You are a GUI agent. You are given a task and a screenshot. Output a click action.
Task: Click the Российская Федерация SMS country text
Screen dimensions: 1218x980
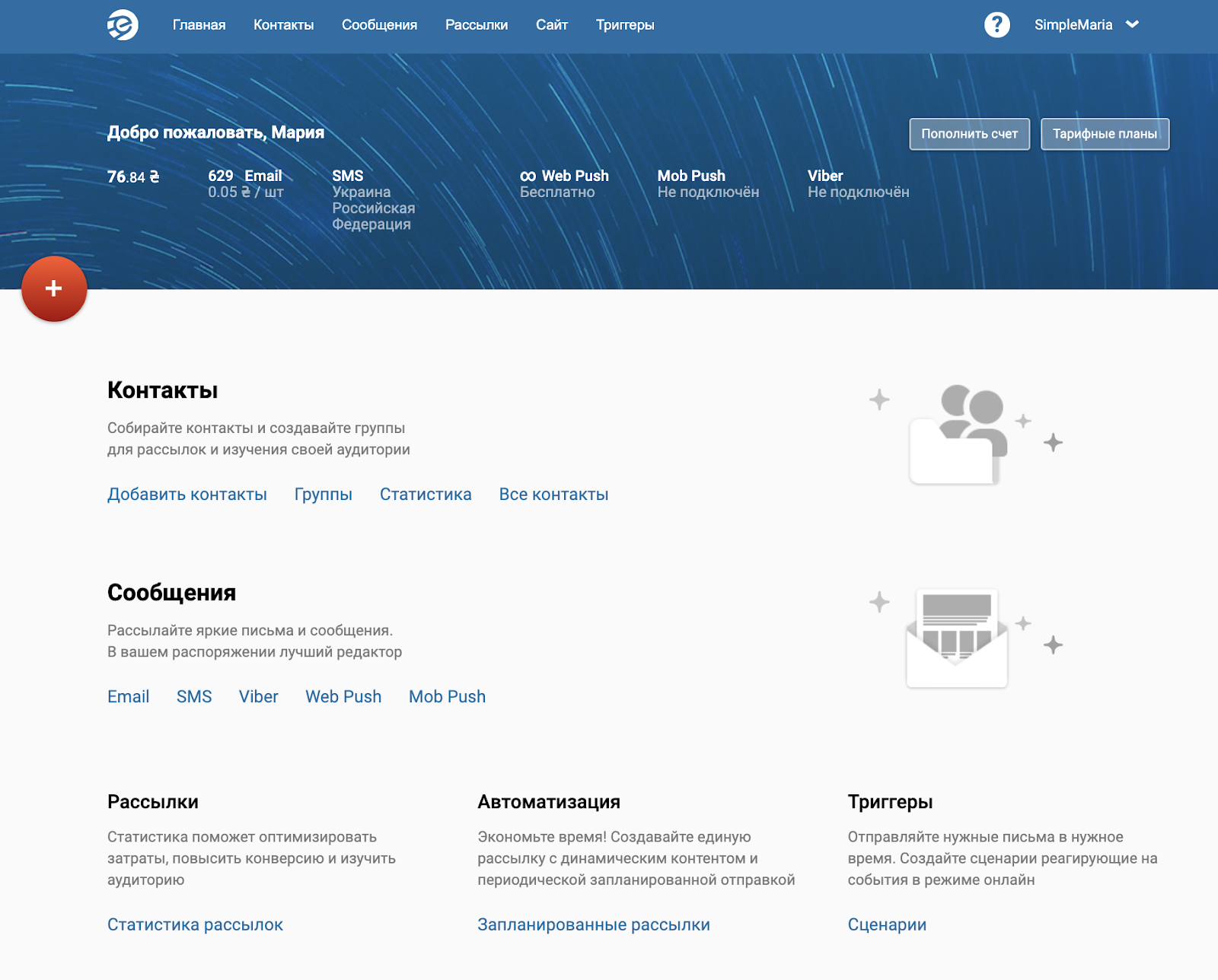click(373, 216)
